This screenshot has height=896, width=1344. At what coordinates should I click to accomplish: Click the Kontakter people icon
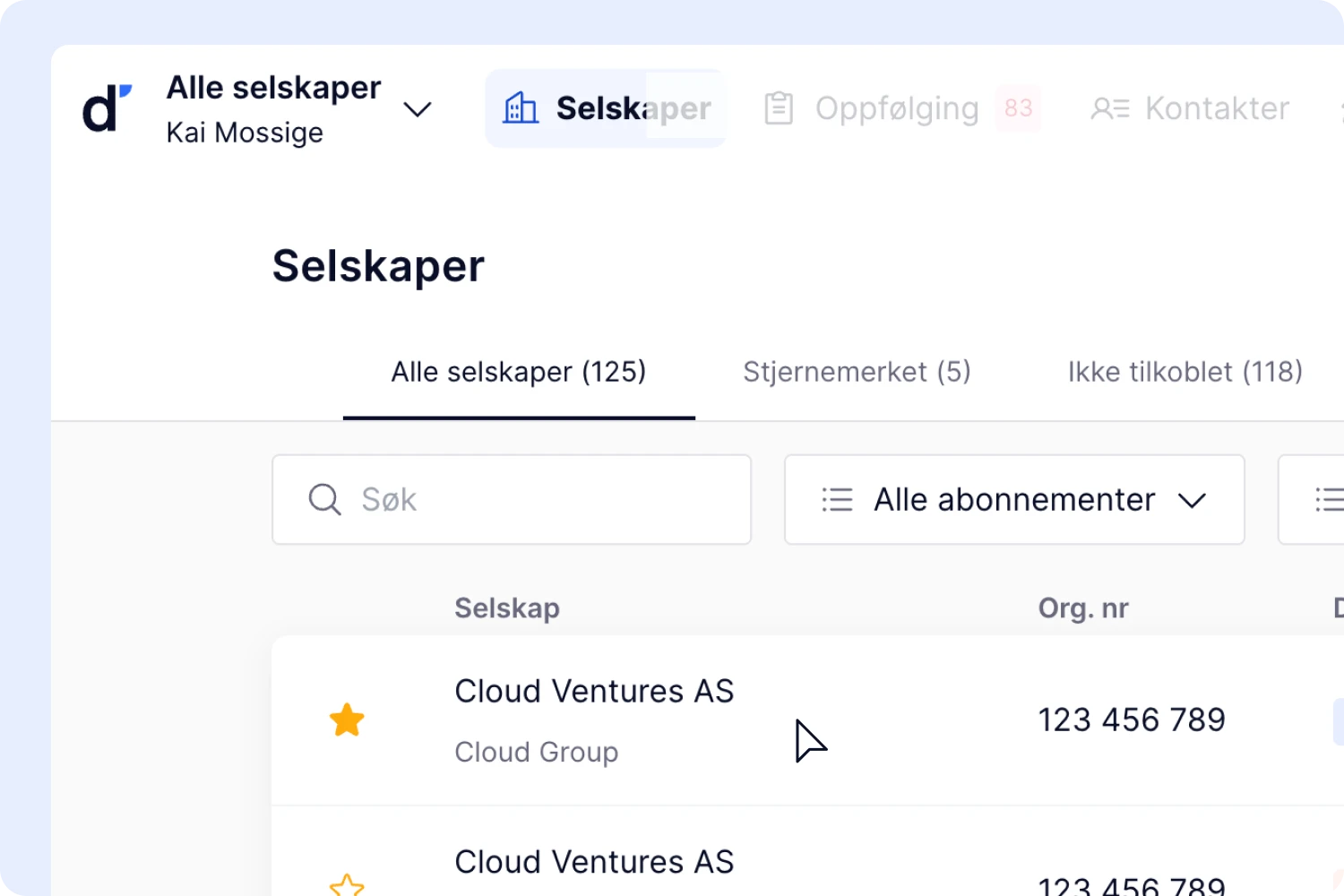point(1109,108)
